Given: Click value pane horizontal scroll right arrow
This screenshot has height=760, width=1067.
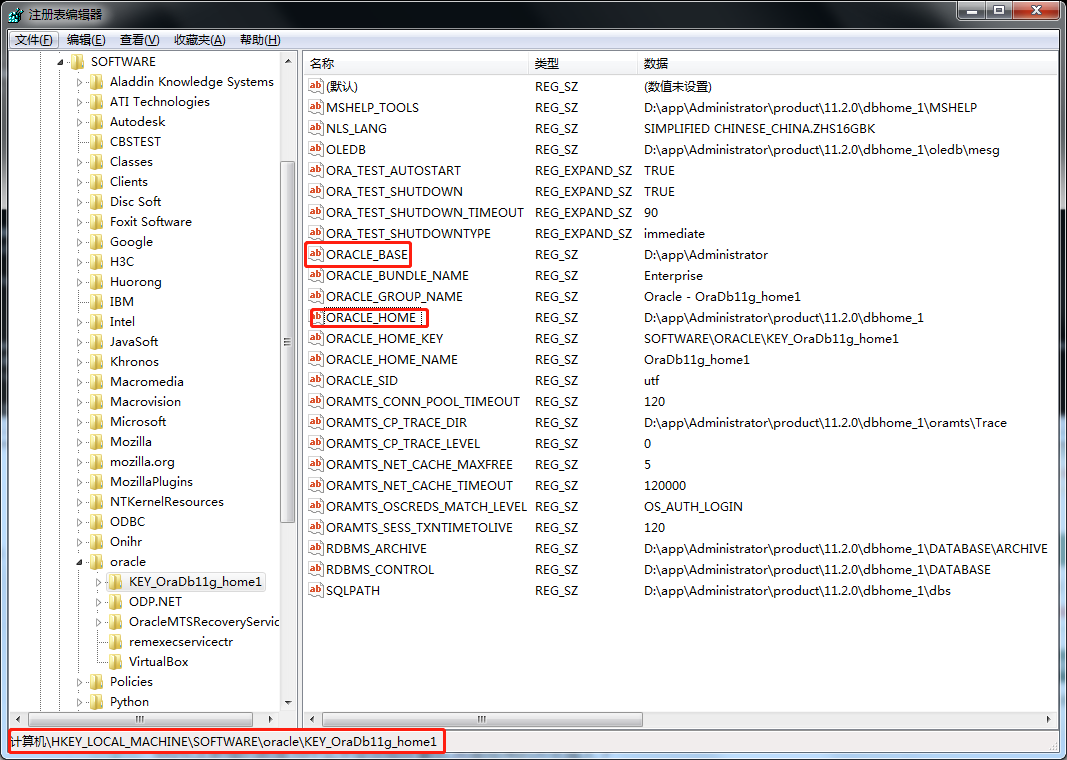Looking at the screenshot, I should coord(1048,719).
